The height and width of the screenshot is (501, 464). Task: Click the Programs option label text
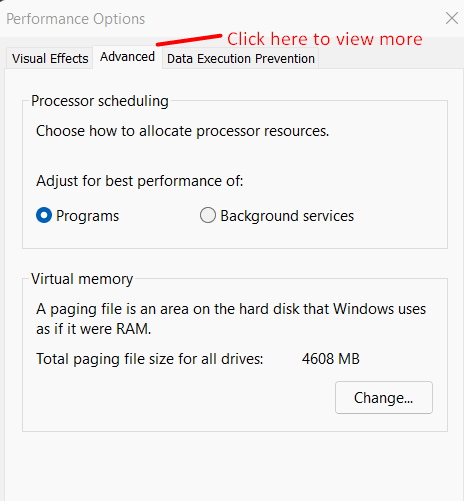(x=87, y=216)
